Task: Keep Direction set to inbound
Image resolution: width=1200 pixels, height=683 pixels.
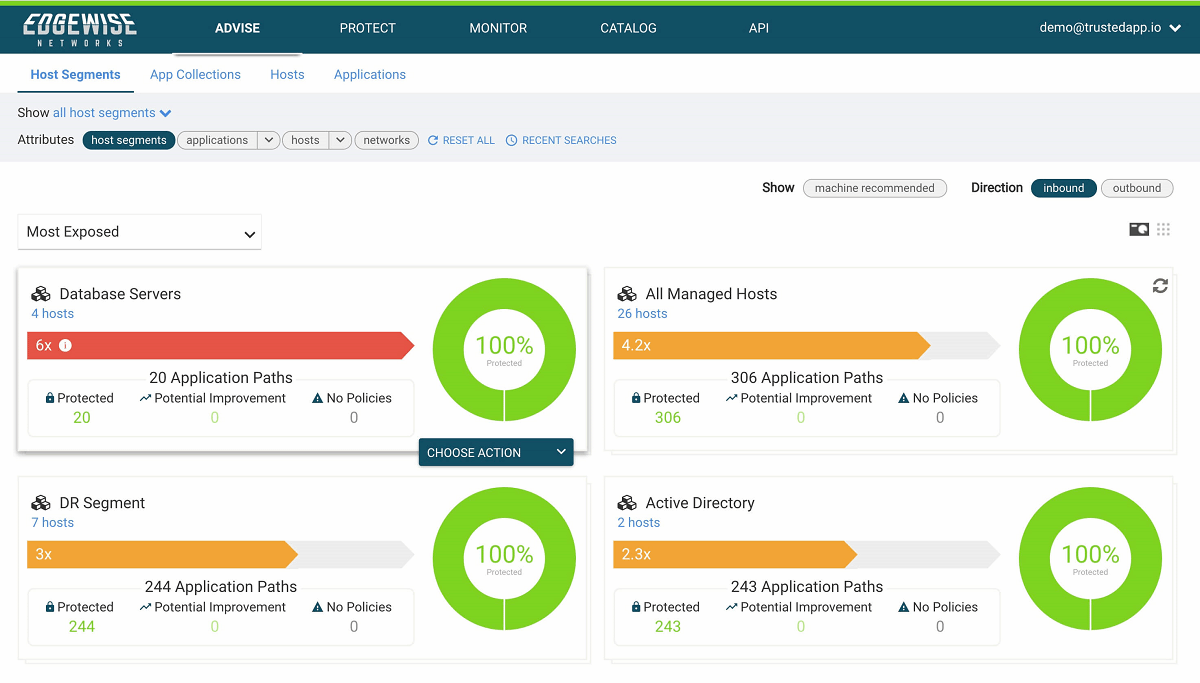Action: coord(1063,188)
